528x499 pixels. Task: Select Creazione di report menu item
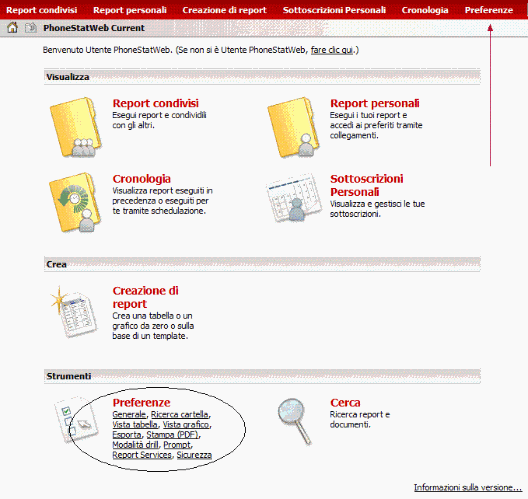click(x=224, y=10)
